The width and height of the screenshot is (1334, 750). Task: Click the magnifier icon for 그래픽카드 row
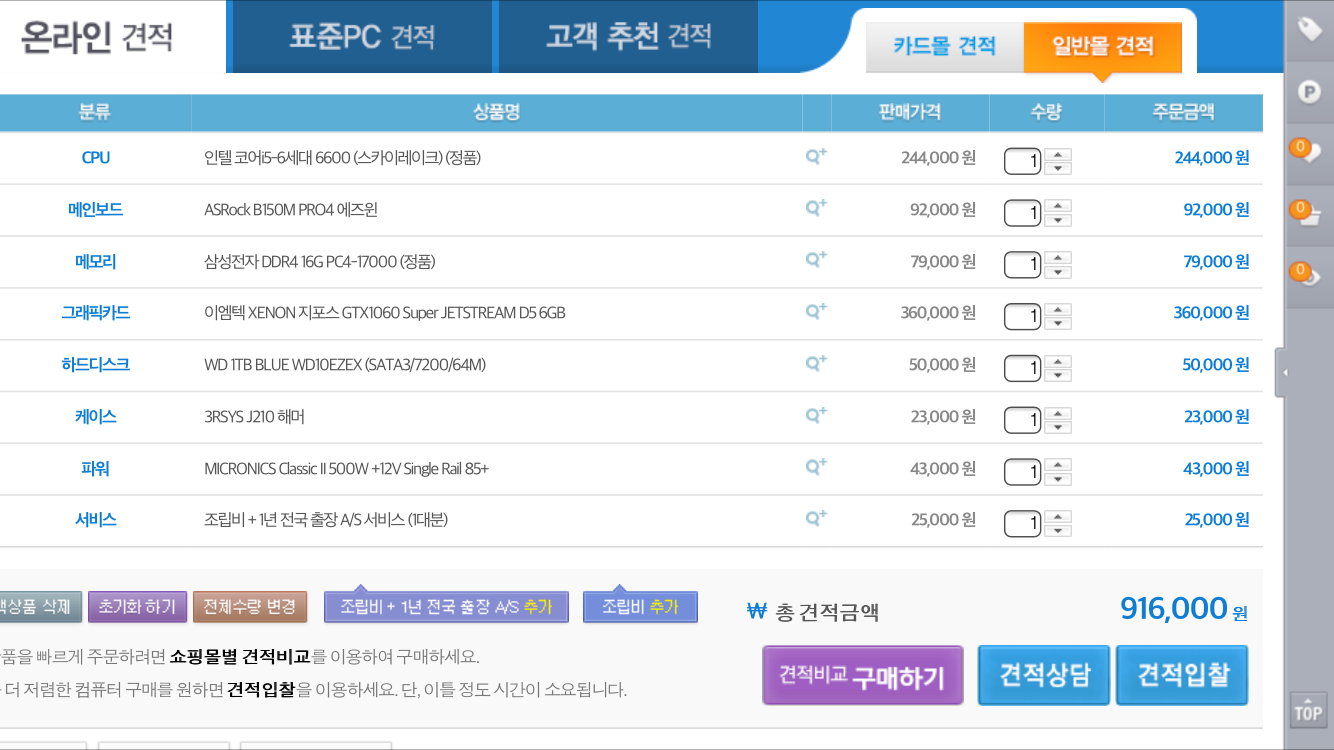tap(816, 311)
